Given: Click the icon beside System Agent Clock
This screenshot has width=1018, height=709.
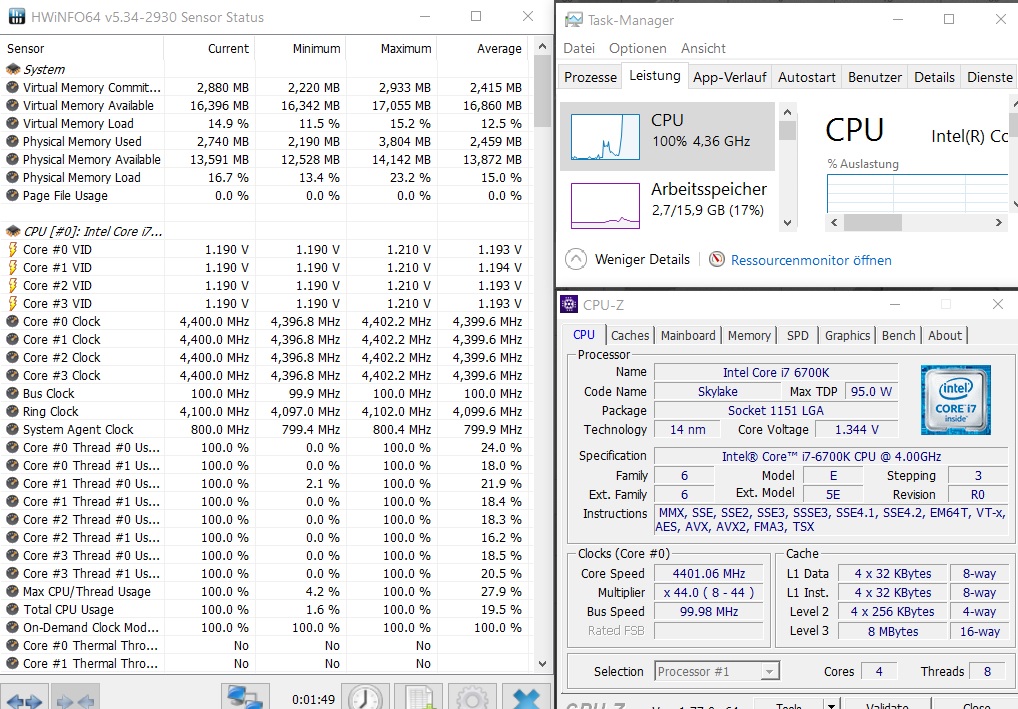Looking at the screenshot, I should coord(12,430).
